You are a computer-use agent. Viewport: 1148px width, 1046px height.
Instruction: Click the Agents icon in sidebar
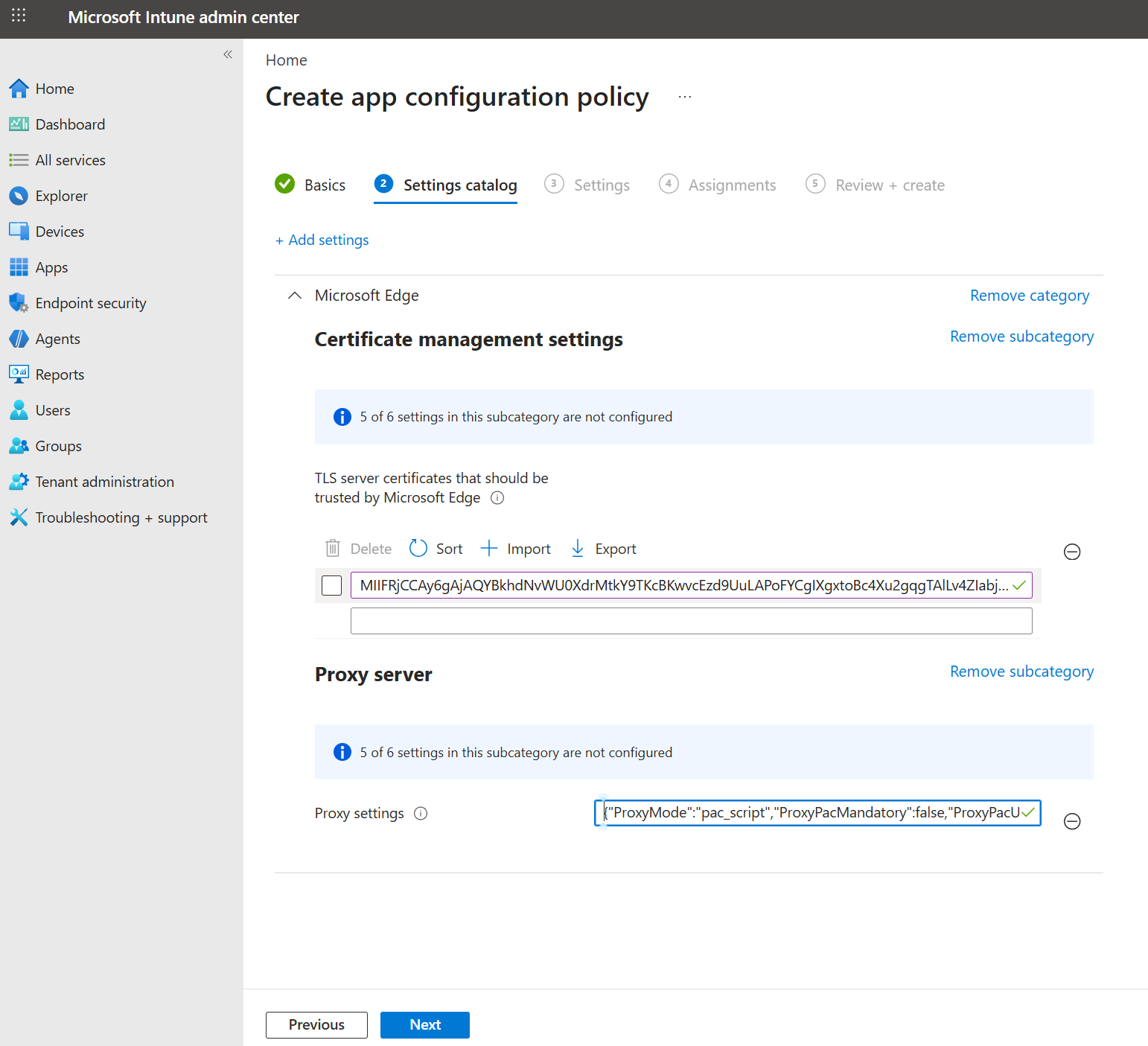click(x=19, y=339)
